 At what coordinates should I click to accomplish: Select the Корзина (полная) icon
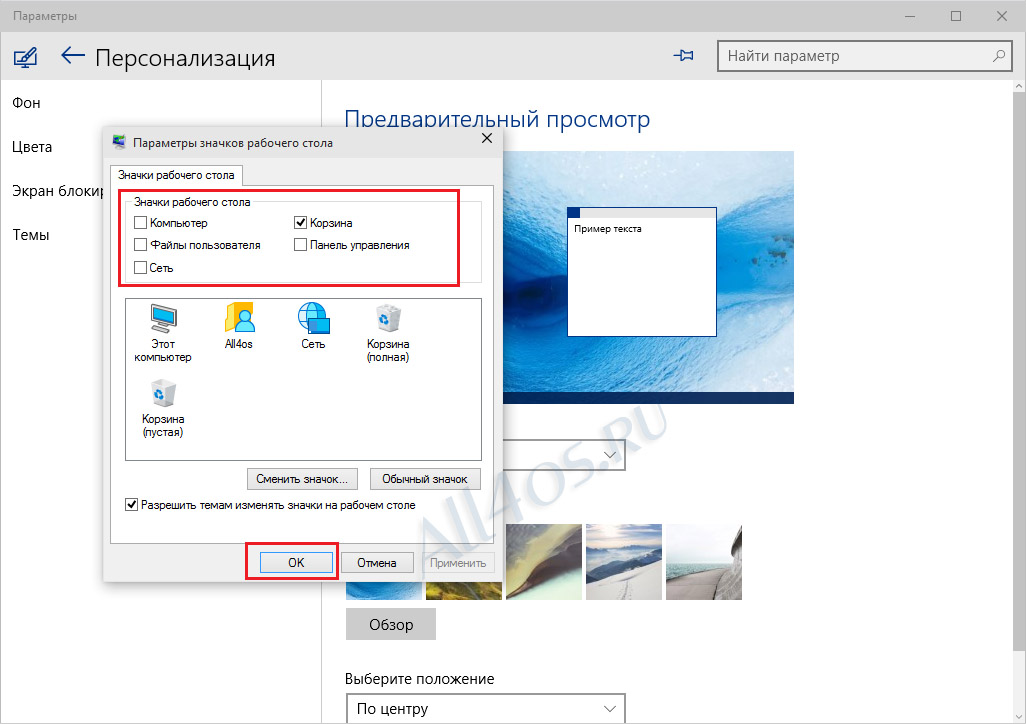[x=388, y=333]
